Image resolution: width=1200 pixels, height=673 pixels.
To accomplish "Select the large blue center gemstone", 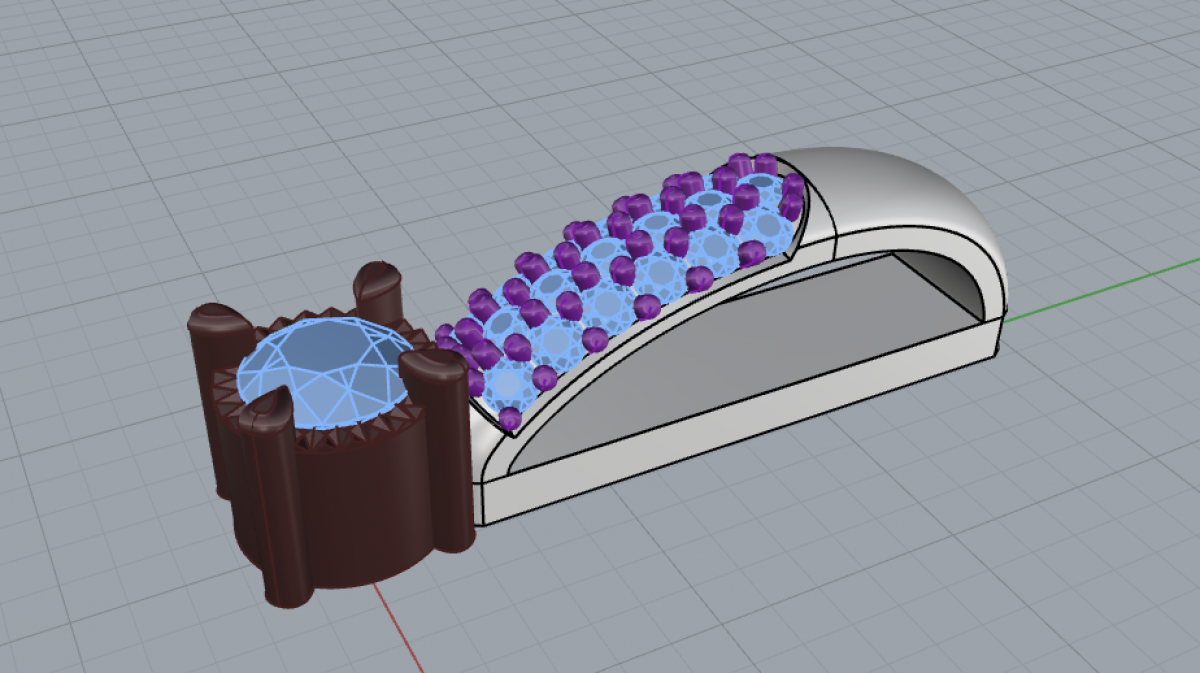I will [324, 374].
